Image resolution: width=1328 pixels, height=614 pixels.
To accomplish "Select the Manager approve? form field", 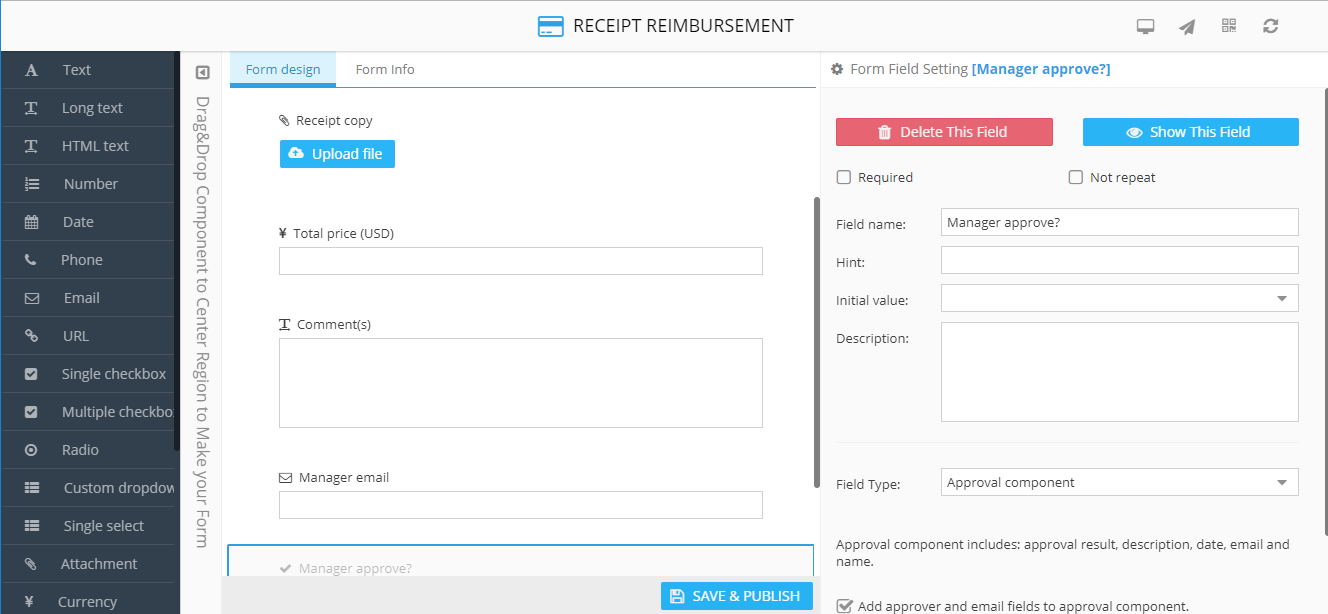I will coord(521,561).
